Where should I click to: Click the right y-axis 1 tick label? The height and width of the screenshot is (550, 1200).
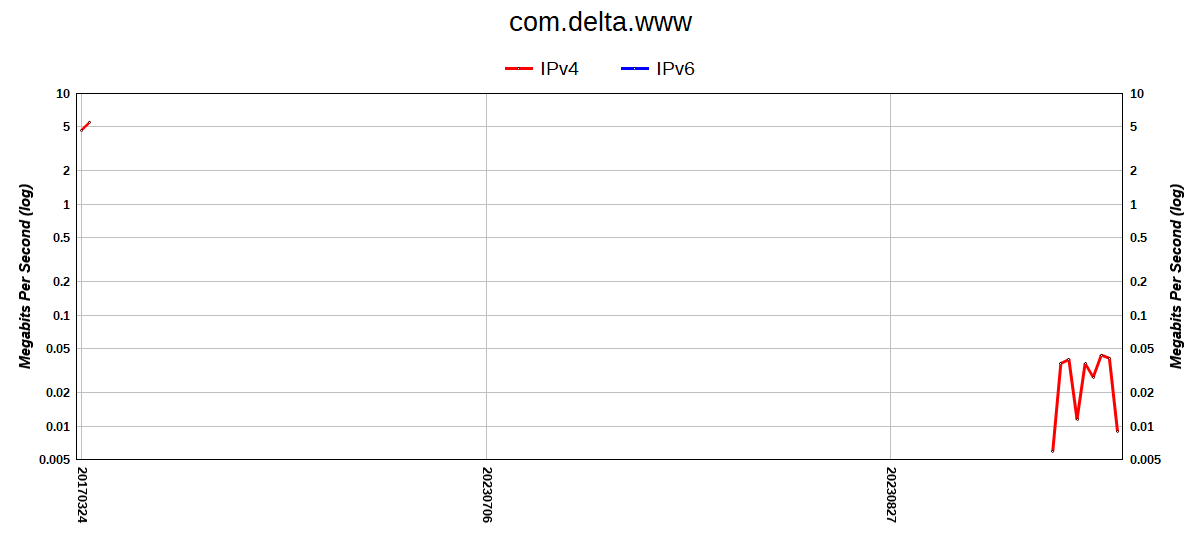[1133, 204]
